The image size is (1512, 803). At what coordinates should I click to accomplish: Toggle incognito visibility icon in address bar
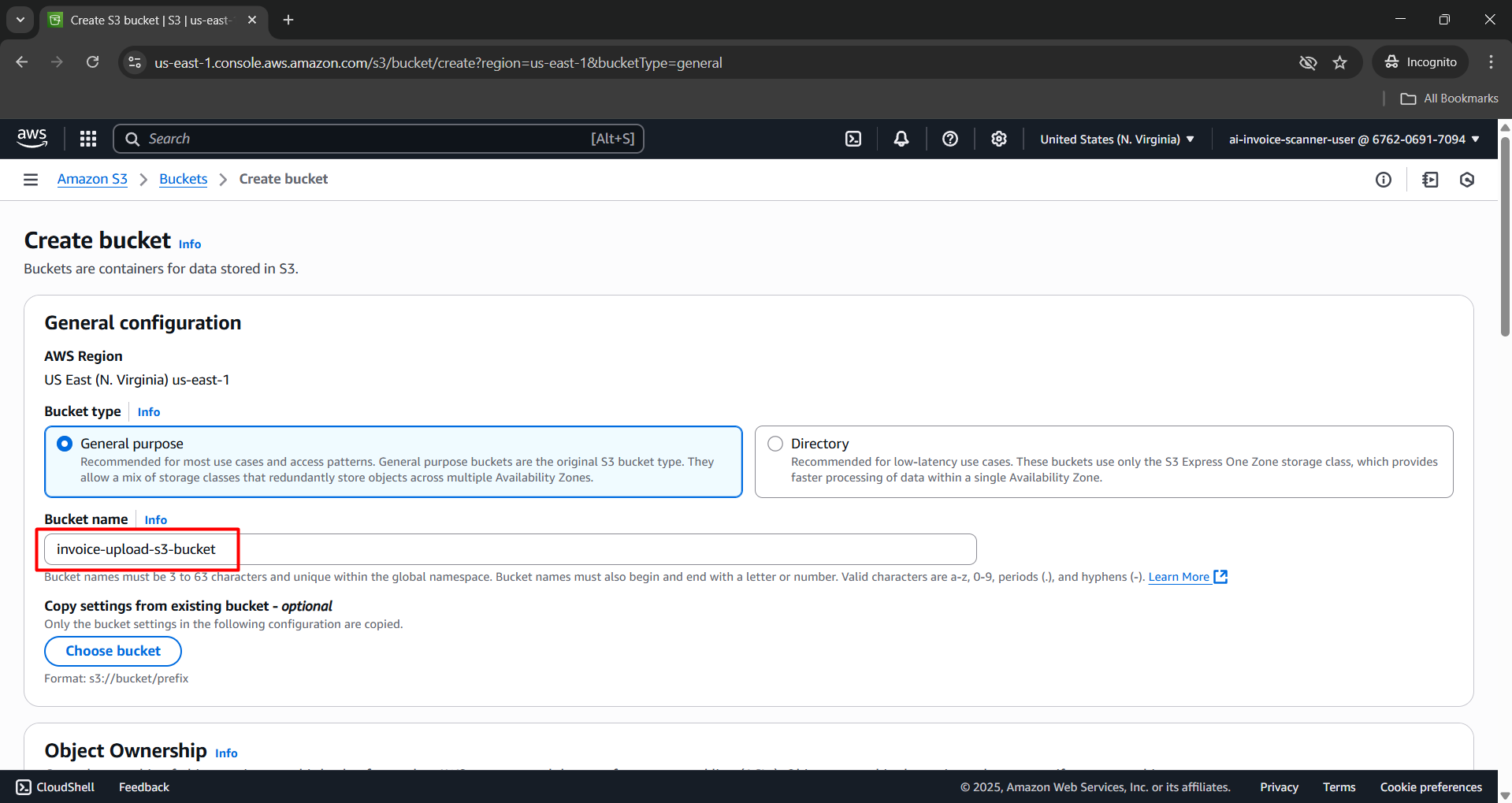(x=1308, y=62)
